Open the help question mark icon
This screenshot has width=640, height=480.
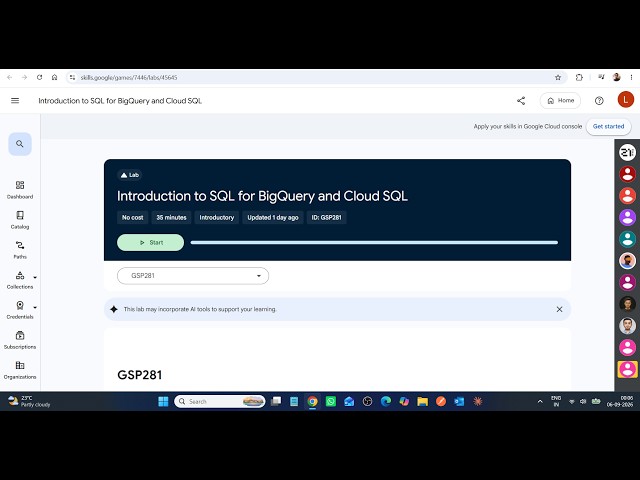point(599,100)
